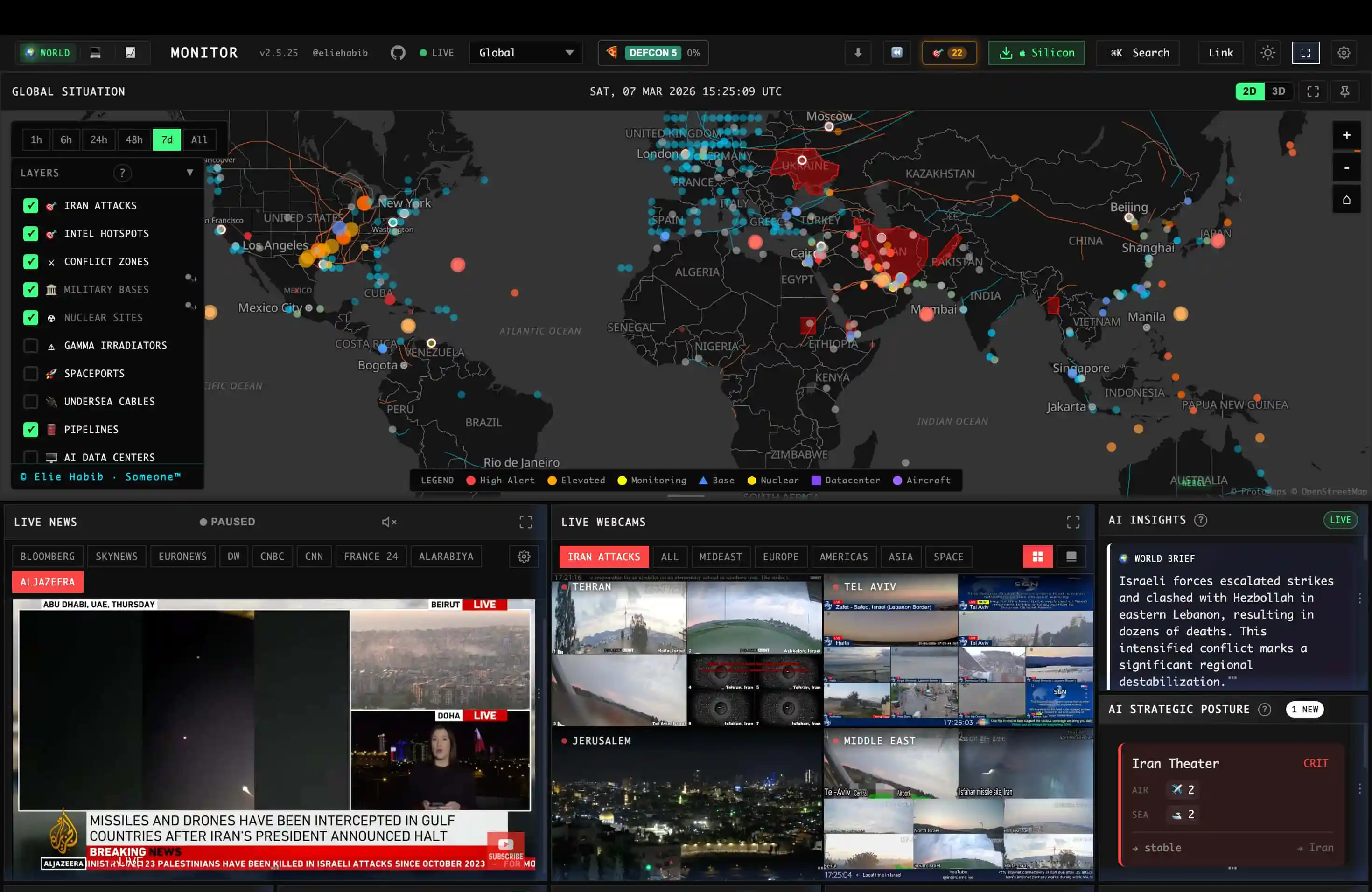
Task: Enable the GAMMA IRRADIATORS layer
Action: pyautogui.click(x=30, y=345)
